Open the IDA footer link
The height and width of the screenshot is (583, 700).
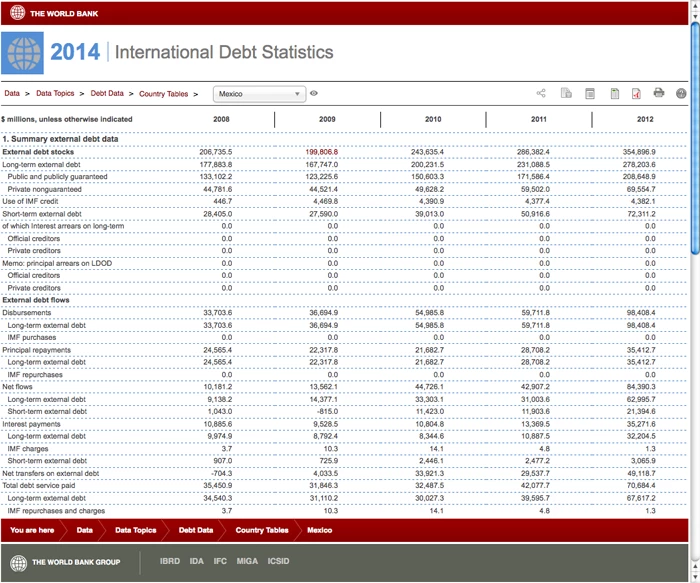(196, 561)
